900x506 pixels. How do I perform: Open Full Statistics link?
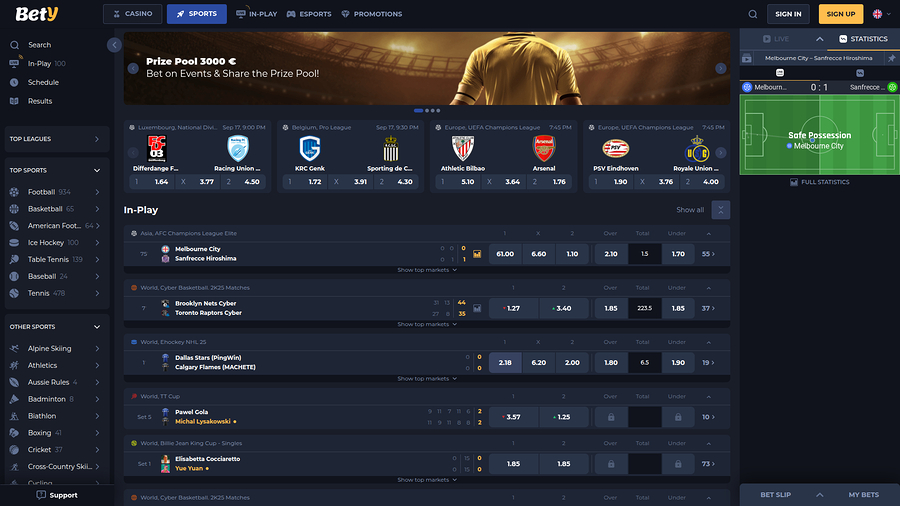point(819,182)
